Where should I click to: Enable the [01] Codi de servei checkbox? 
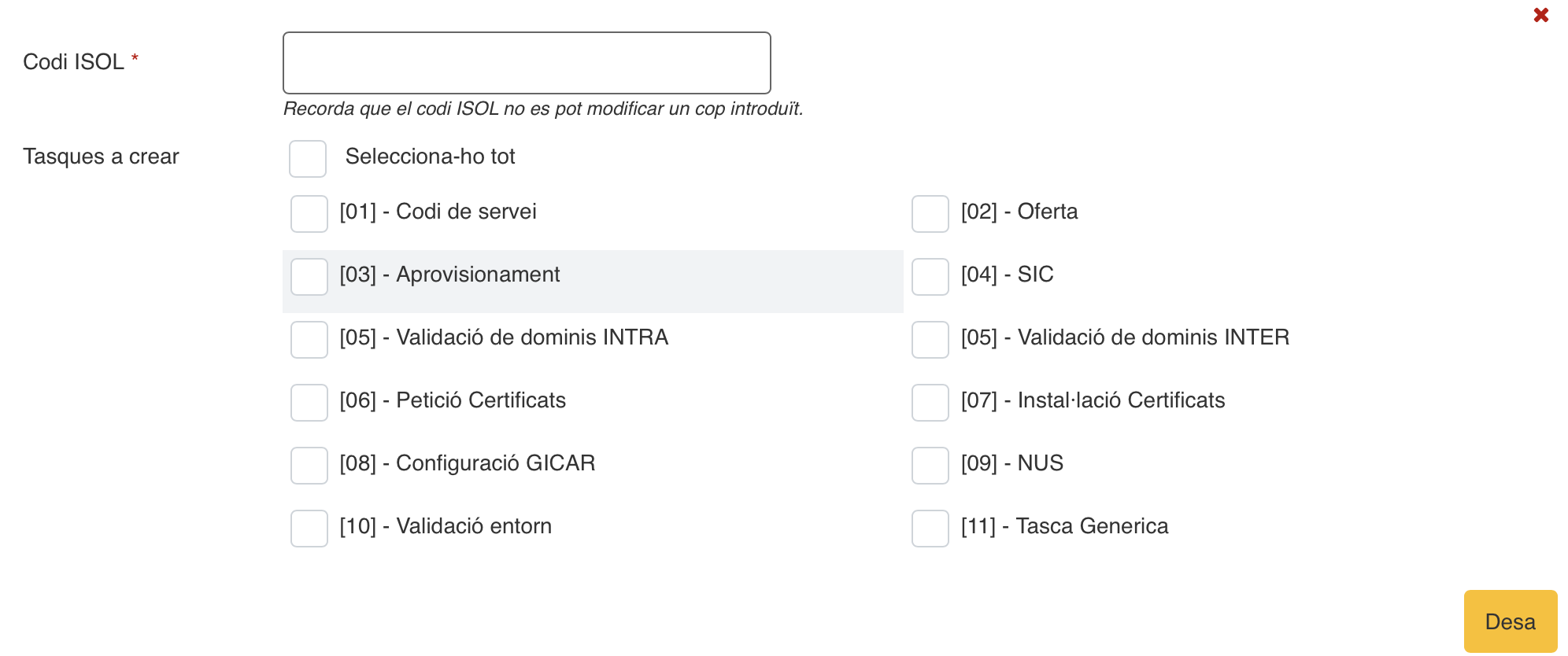(x=309, y=214)
